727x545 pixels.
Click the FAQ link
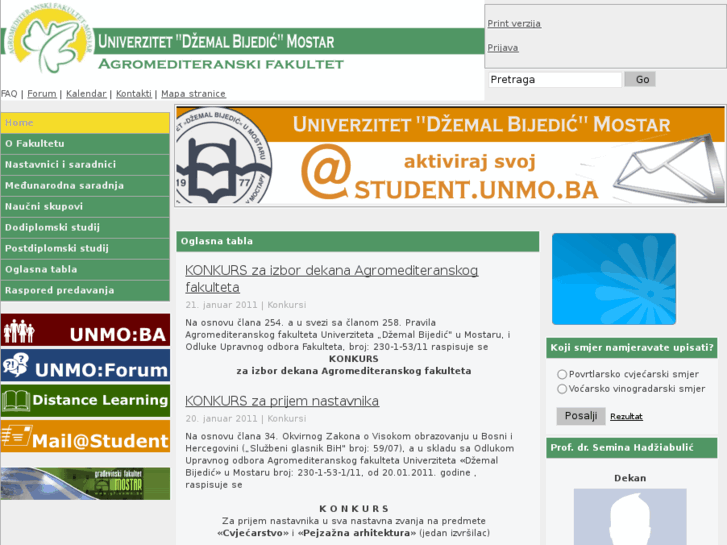pyautogui.click(x=9, y=94)
